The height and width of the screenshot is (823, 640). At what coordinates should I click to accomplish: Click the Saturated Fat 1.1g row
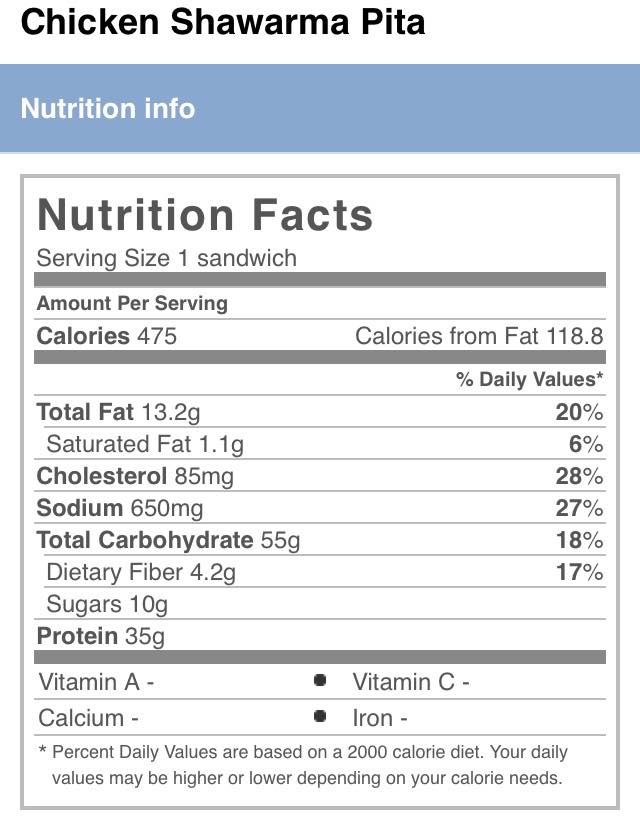[320, 444]
